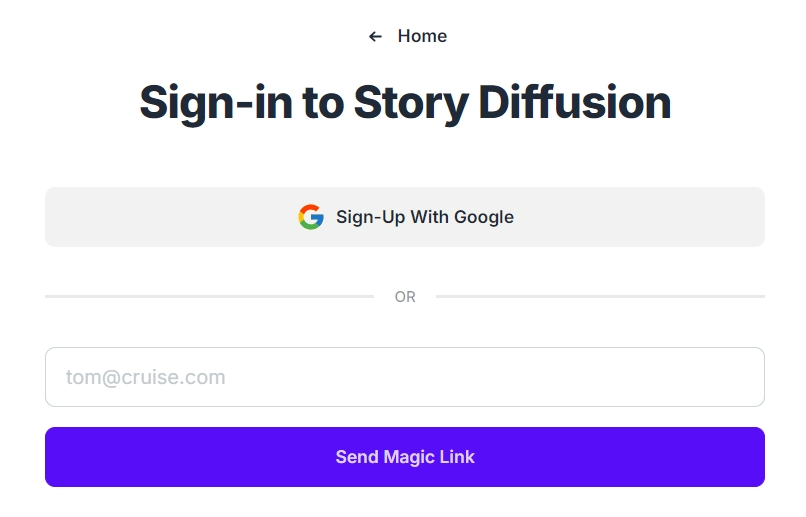Screen dimensions: 806x517
Task: Click the Google logo icon
Action: point(311,217)
